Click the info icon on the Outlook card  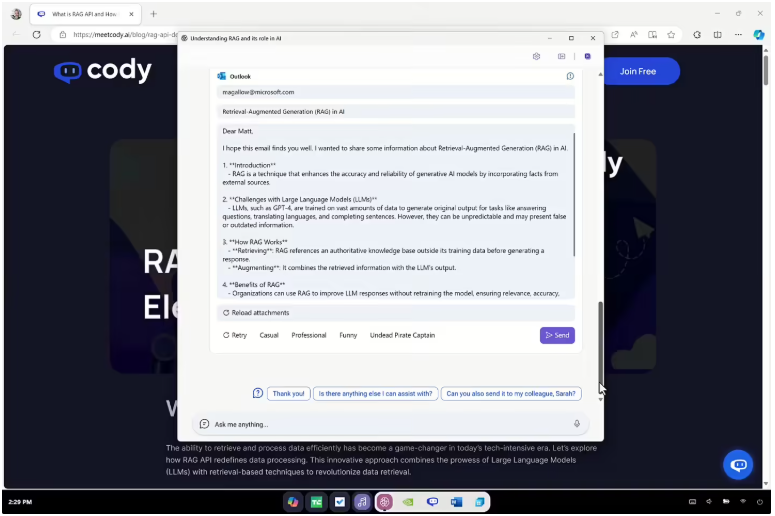[x=570, y=76]
